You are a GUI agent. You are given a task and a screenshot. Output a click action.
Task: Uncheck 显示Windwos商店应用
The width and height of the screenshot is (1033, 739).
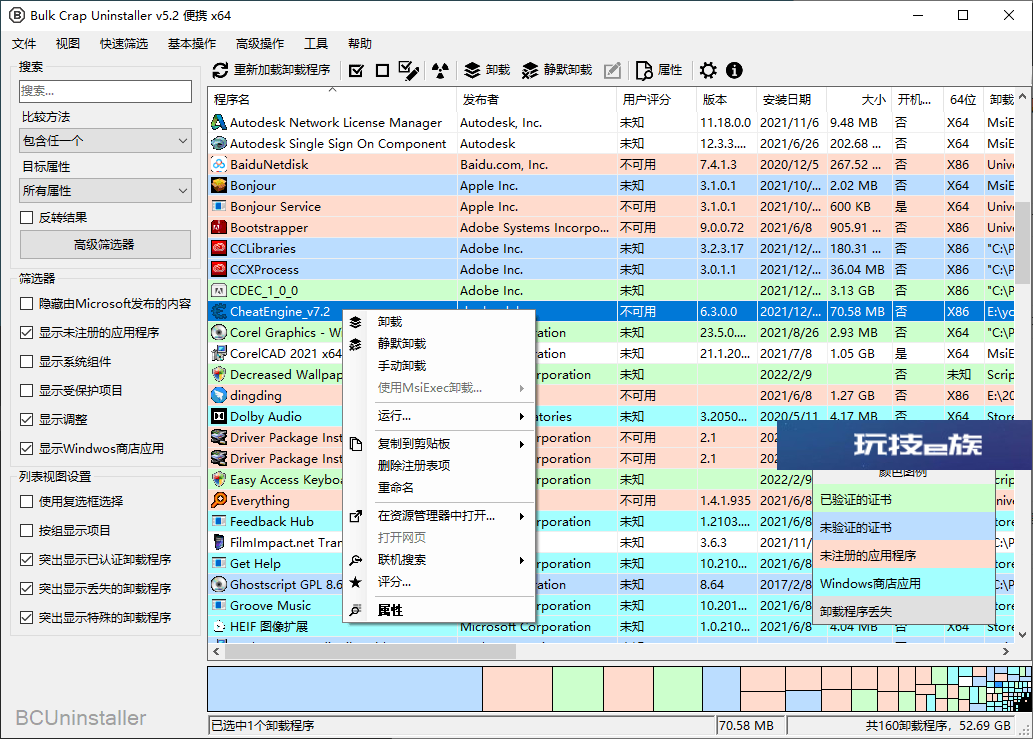coord(27,449)
